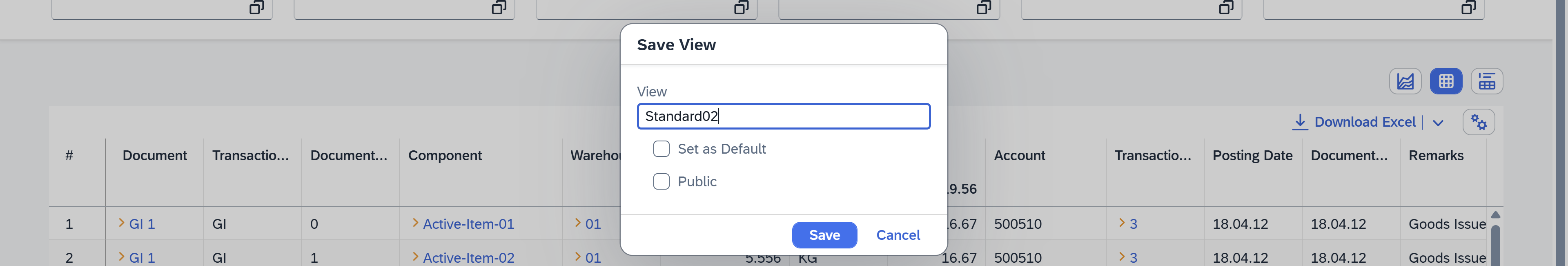This screenshot has height=266, width=1568.
Task: Tick the Public checkbox
Action: (x=661, y=181)
